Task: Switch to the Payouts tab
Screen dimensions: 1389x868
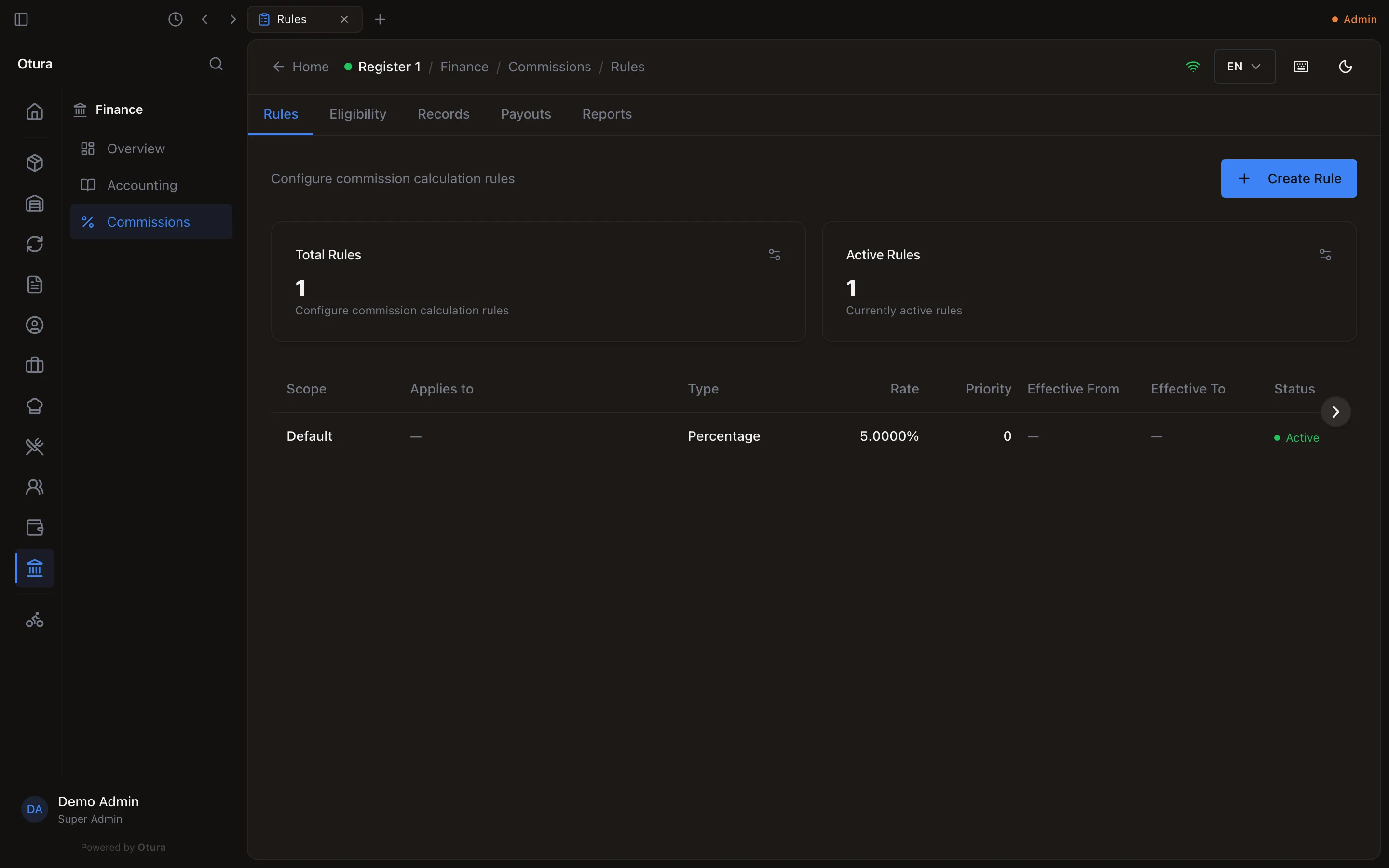Action: pos(526,114)
